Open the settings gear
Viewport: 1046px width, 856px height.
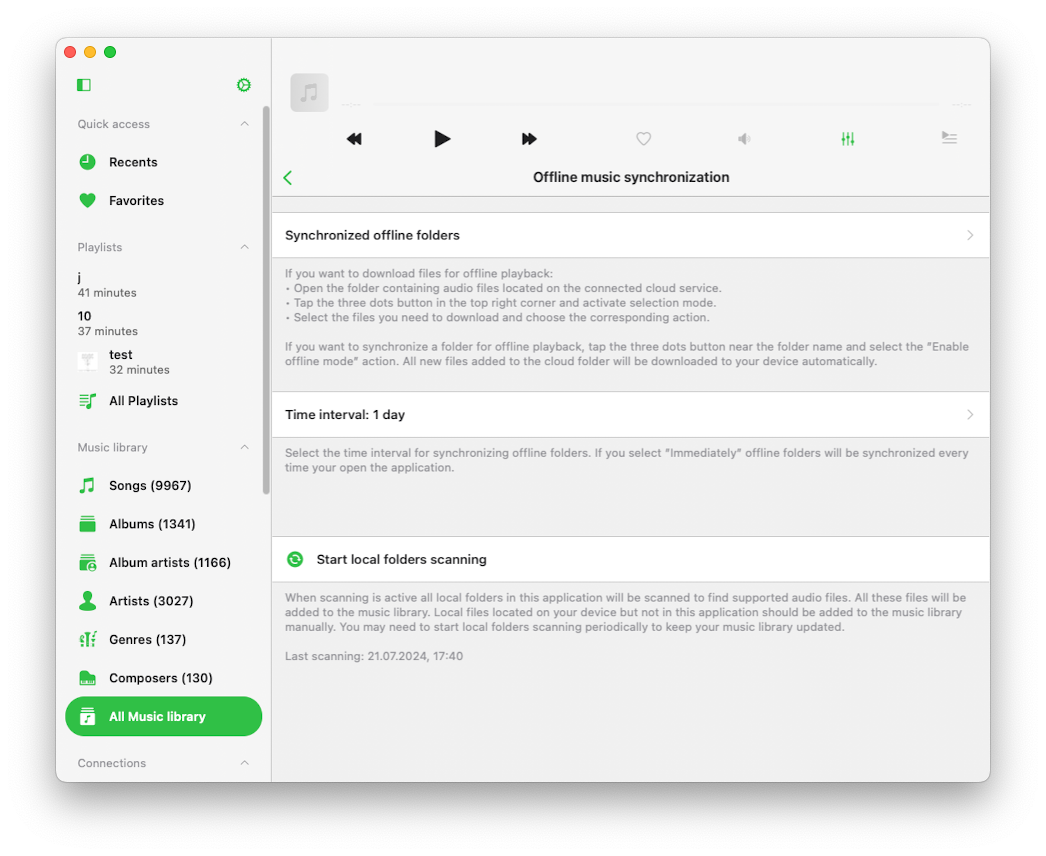click(x=243, y=85)
